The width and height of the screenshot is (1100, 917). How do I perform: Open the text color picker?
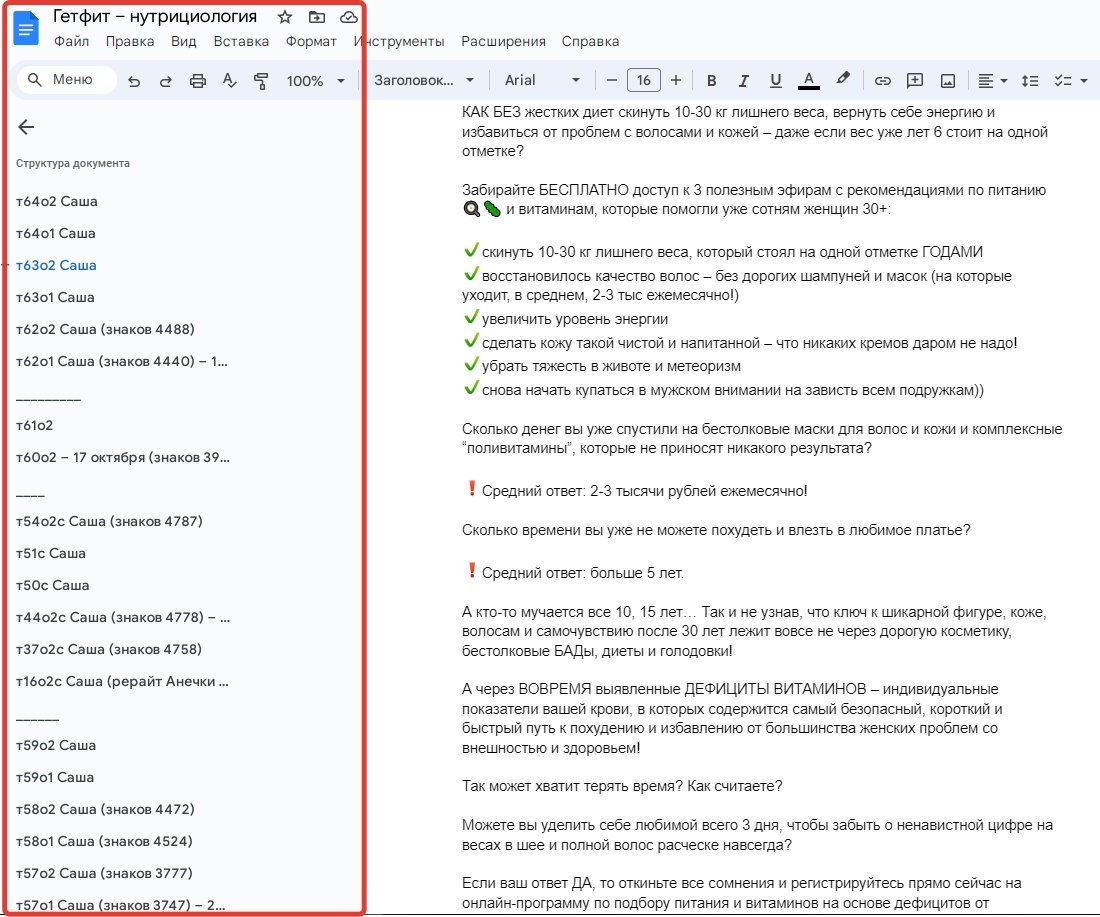809,81
